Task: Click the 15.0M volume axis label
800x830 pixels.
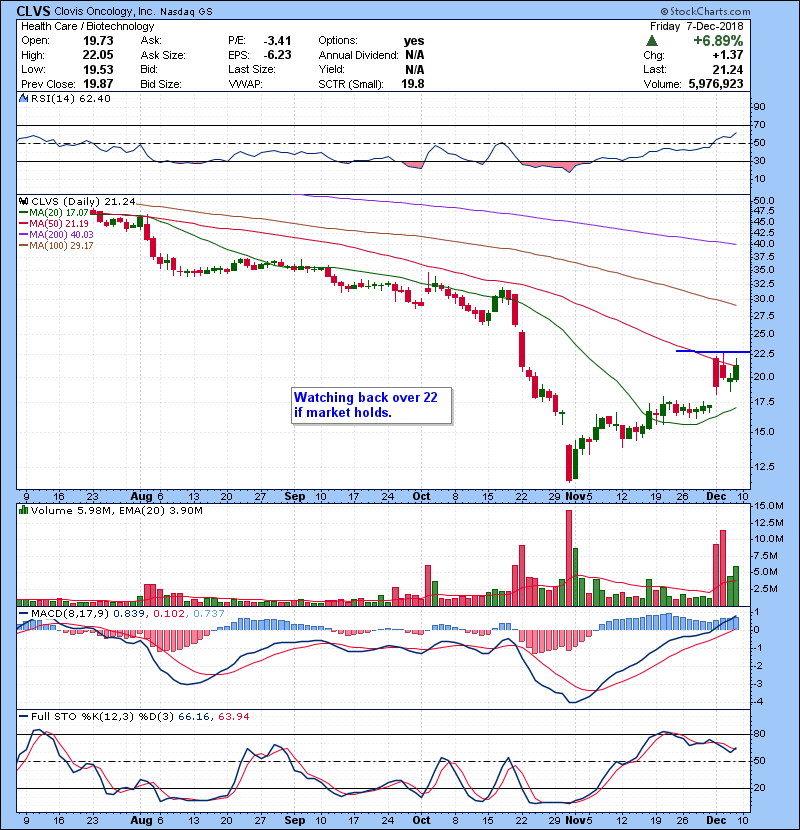Action: (768, 506)
